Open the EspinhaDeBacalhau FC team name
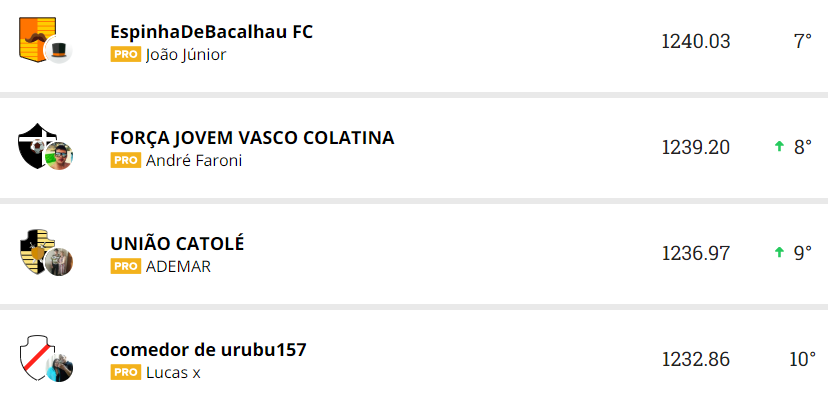The width and height of the screenshot is (828, 405). pyautogui.click(x=211, y=31)
